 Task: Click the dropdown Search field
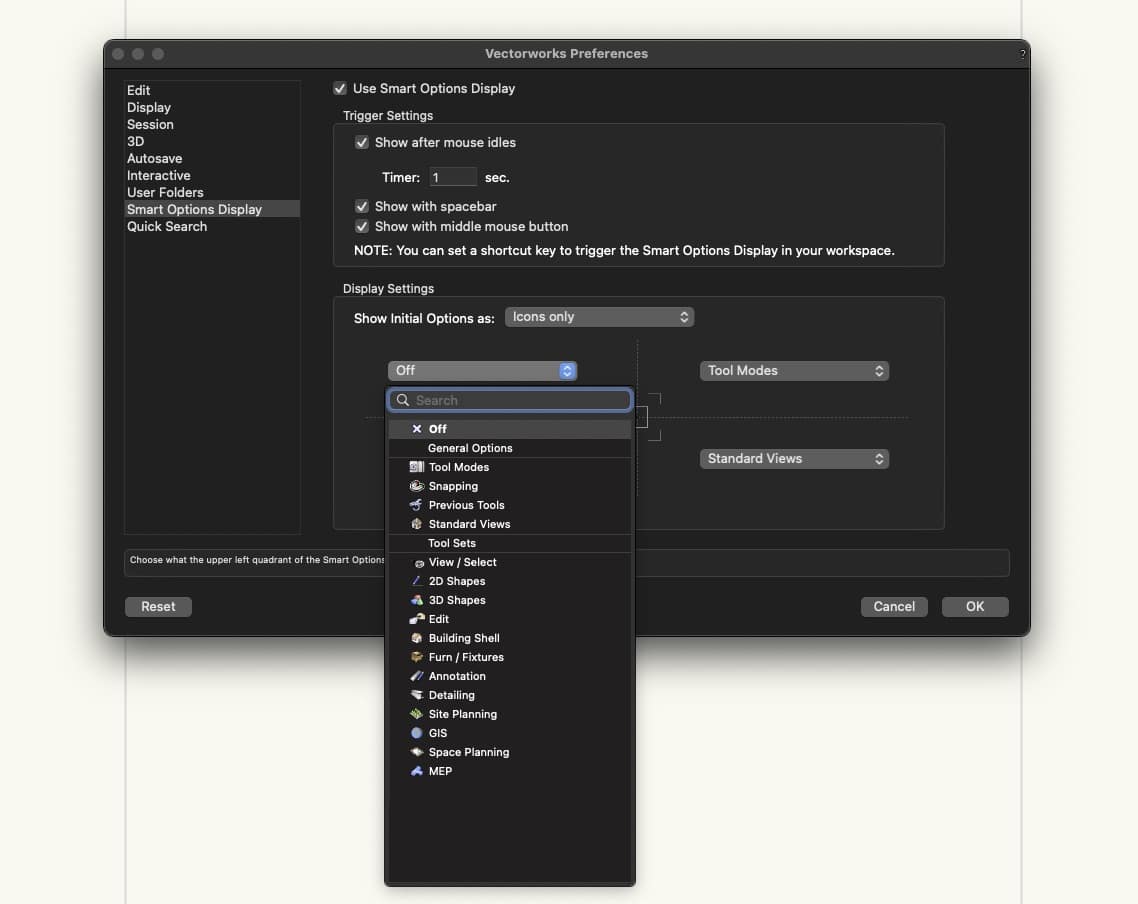point(509,400)
